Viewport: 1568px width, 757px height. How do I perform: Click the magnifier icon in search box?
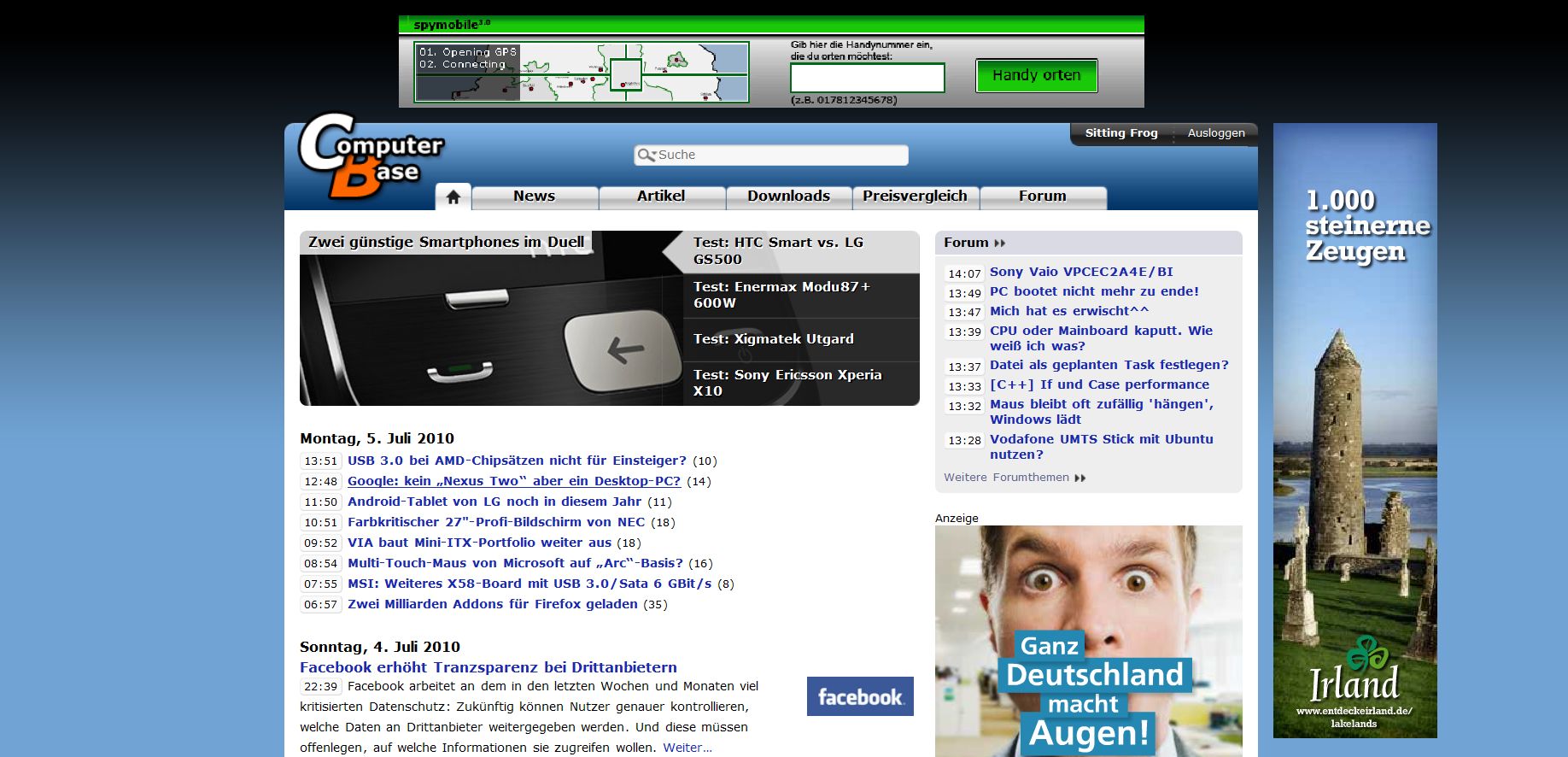pyautogui.click(x=647, y=155)
